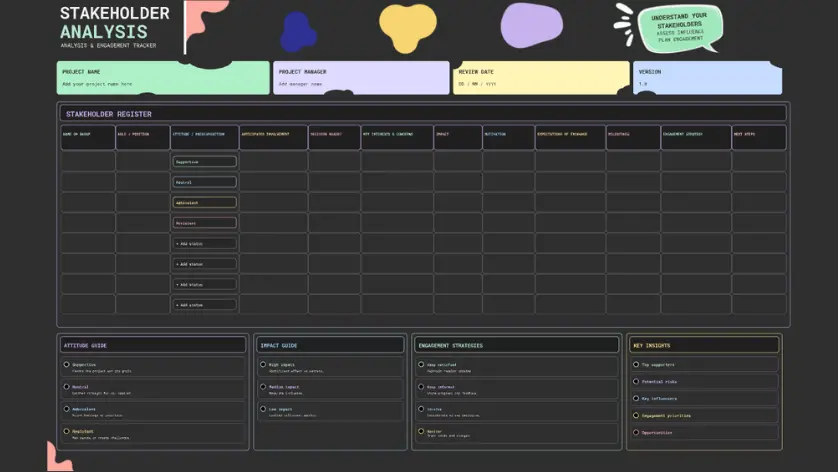Click the Version field

coord(708,78)
